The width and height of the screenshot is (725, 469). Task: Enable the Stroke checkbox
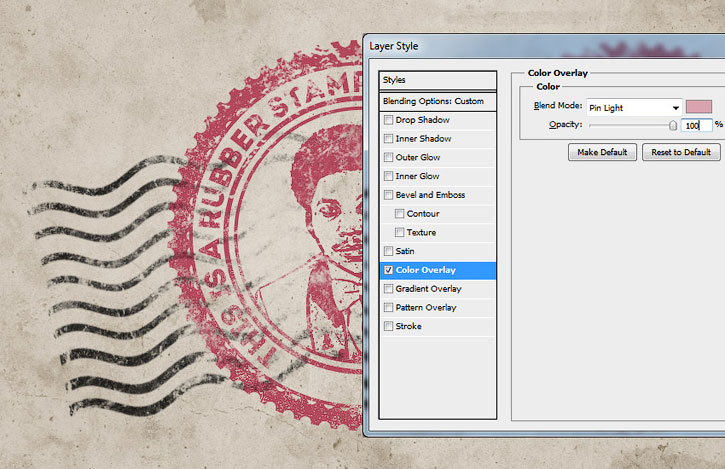click(388, 326)
